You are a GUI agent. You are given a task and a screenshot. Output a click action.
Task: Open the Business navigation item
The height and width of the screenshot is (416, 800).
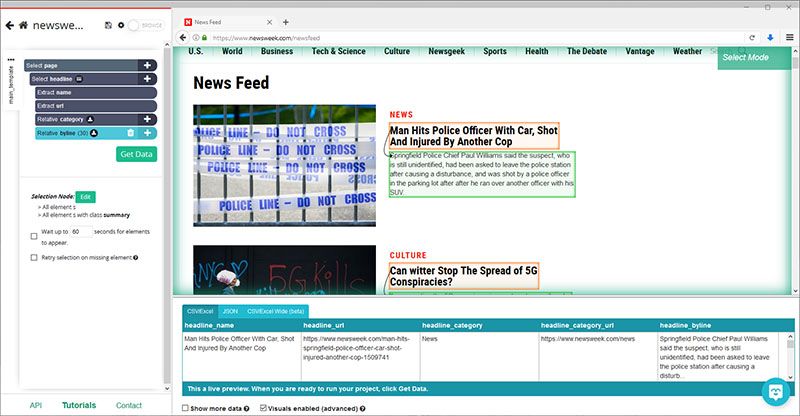277,51
